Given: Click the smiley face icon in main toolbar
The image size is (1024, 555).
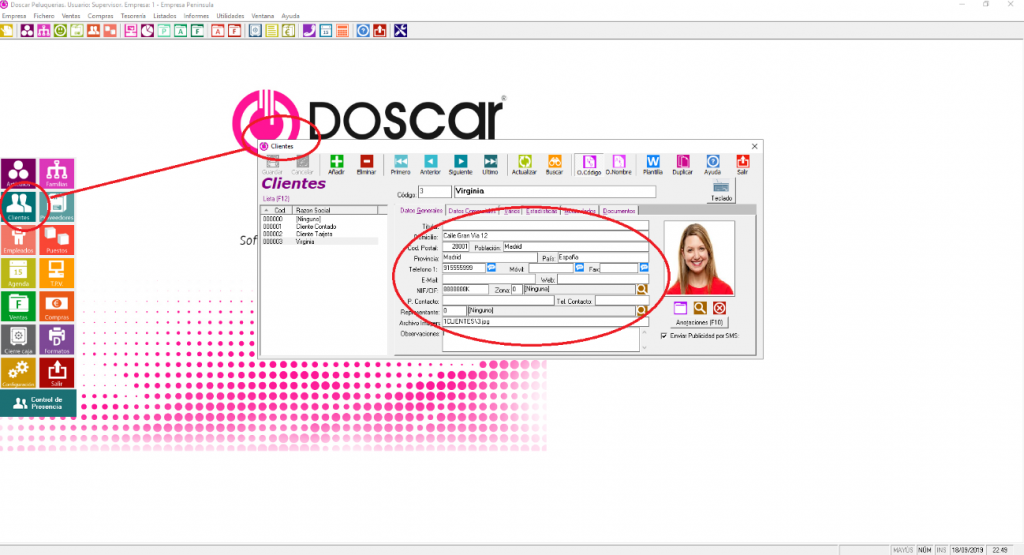Looking at the screenshot, I should coord(60,31).
